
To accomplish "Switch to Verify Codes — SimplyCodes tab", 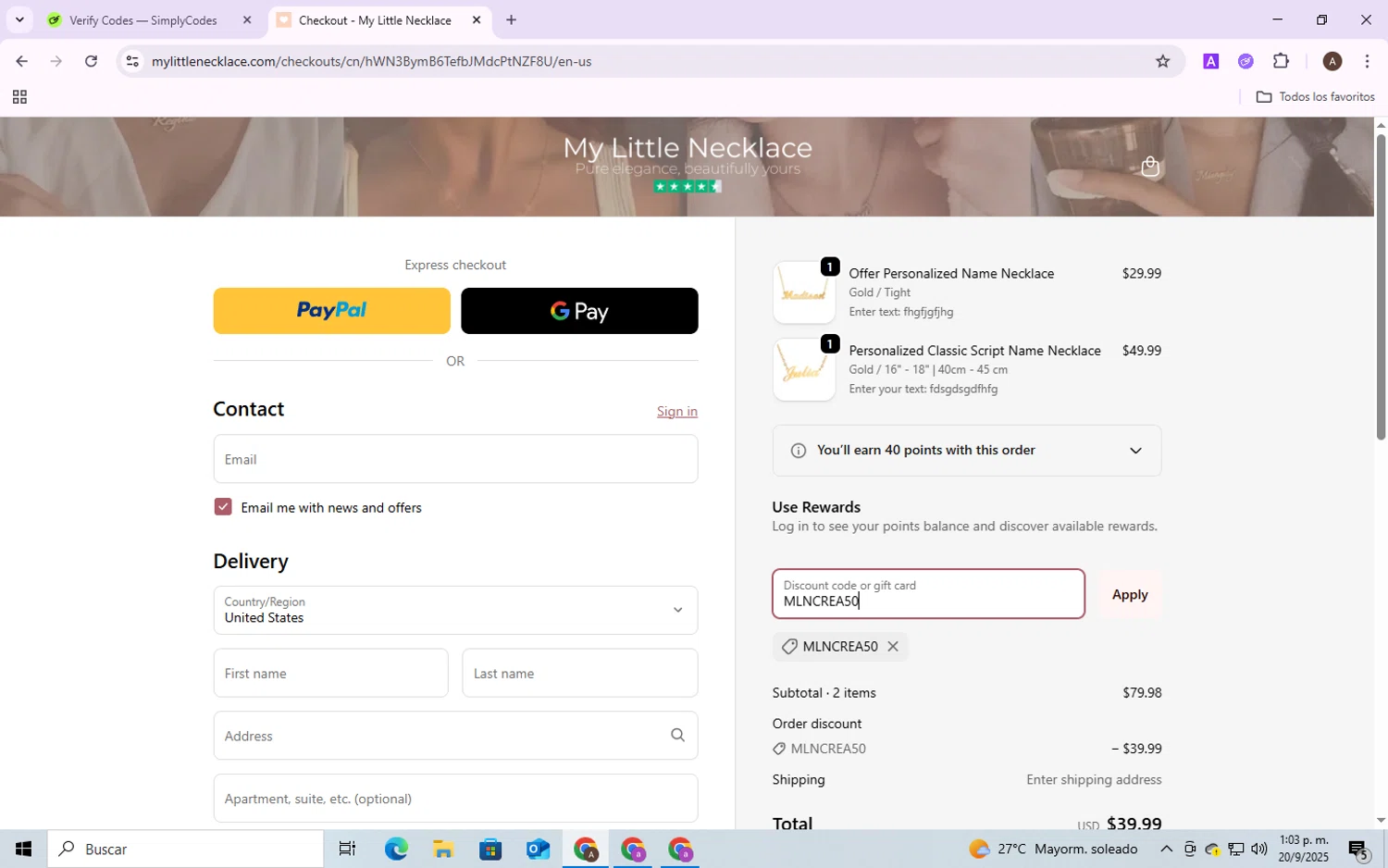I will 143,20.
